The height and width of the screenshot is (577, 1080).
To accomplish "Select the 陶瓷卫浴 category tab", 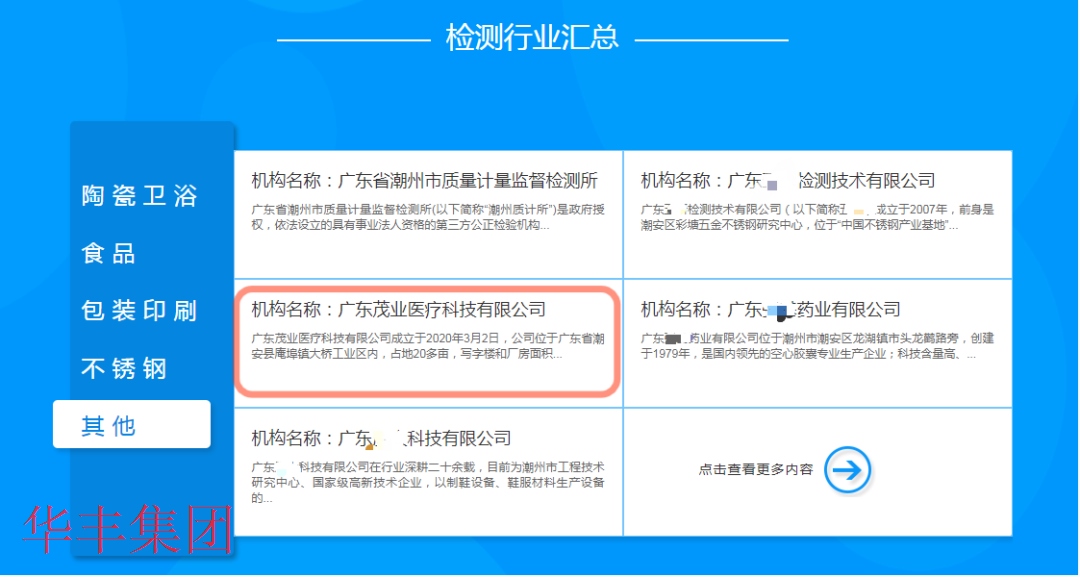I will [x=140, y=196].
